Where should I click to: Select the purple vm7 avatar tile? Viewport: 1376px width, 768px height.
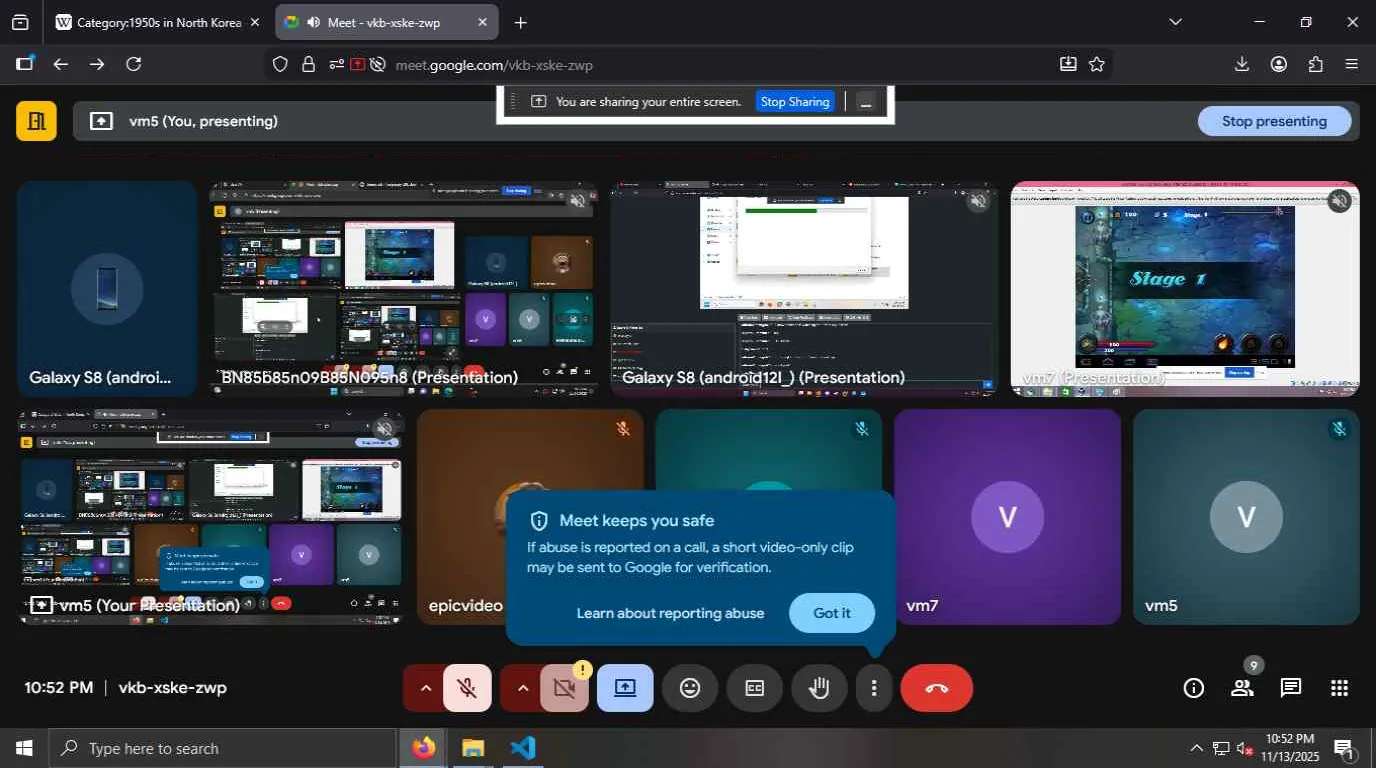click(x=1007, y=517)
